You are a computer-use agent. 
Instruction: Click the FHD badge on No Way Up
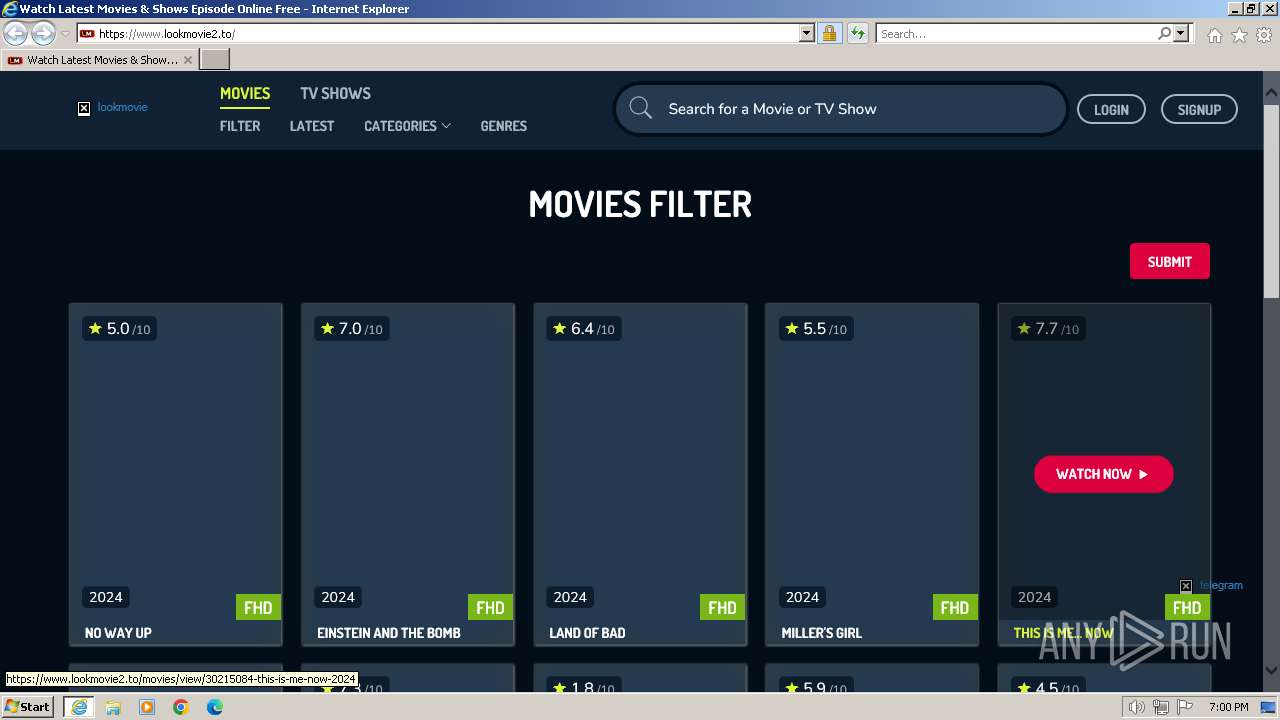(x=258, y=607)
